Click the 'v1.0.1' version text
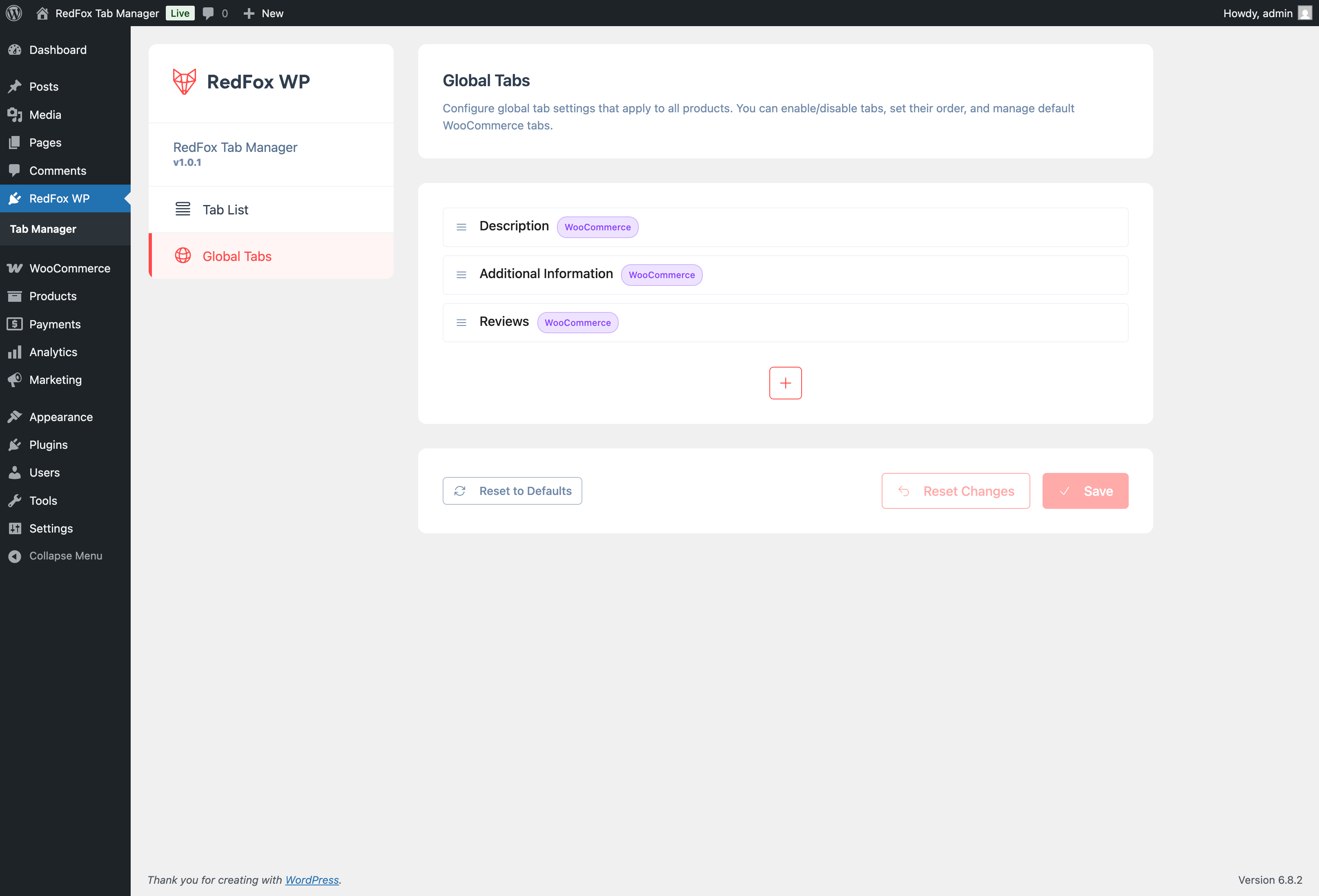Image resolution: width=1319 pixels, height=896 pixels. tap(187, 162)
